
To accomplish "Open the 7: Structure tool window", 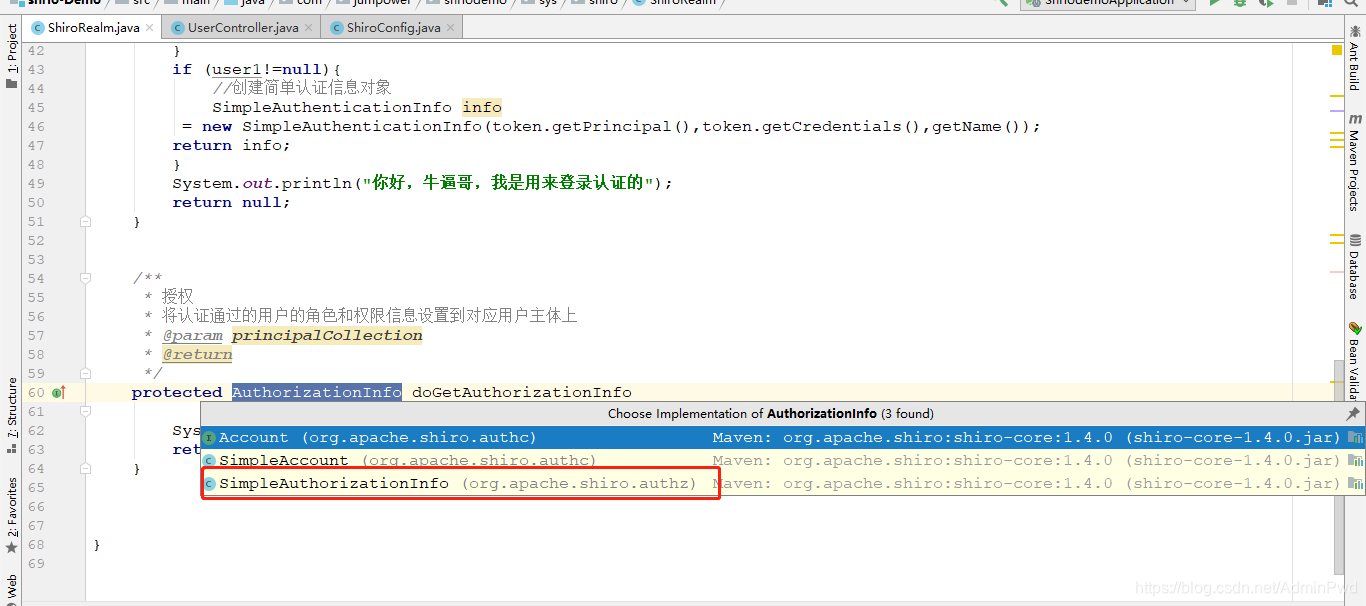I will [11, 416].
